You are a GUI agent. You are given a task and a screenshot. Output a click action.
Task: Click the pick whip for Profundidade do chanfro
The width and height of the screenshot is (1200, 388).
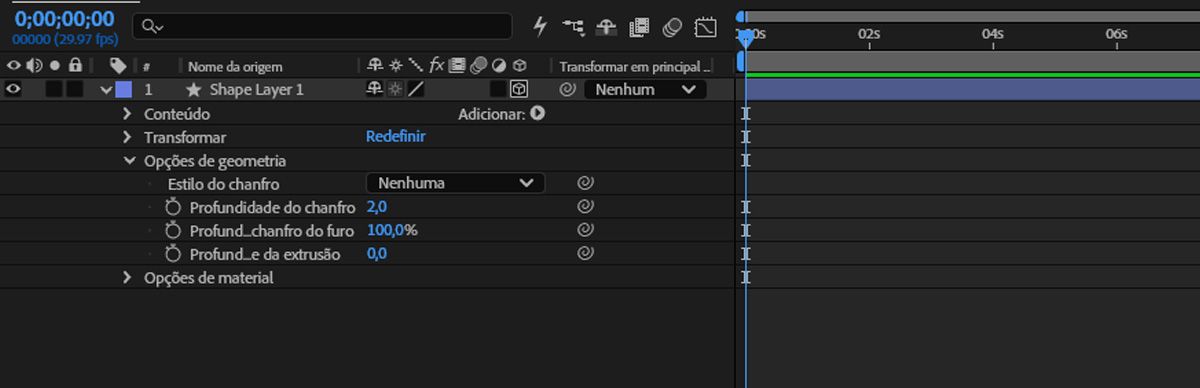pos(586,207)
